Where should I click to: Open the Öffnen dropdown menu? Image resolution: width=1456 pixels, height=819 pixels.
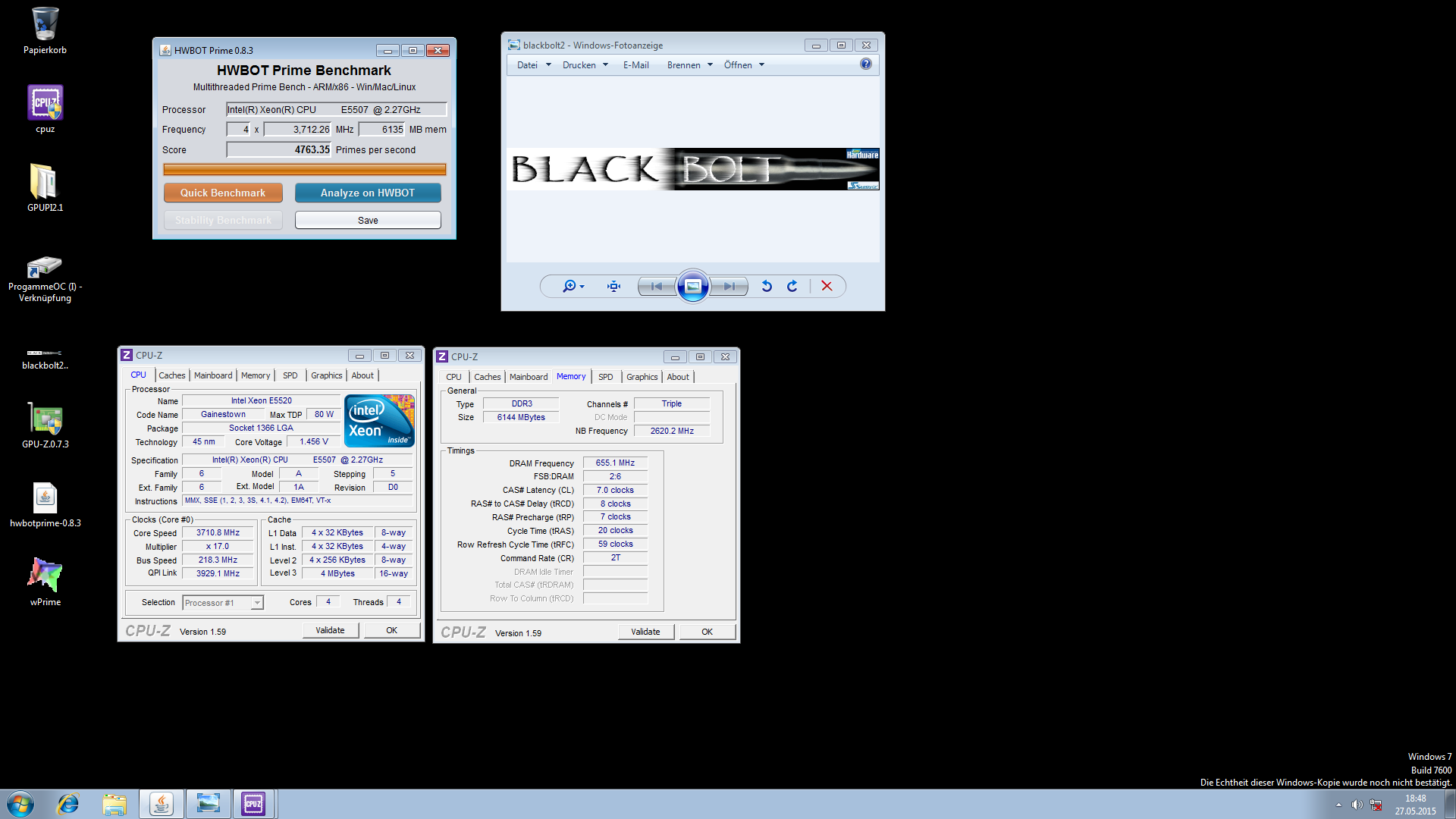(743, 65)
